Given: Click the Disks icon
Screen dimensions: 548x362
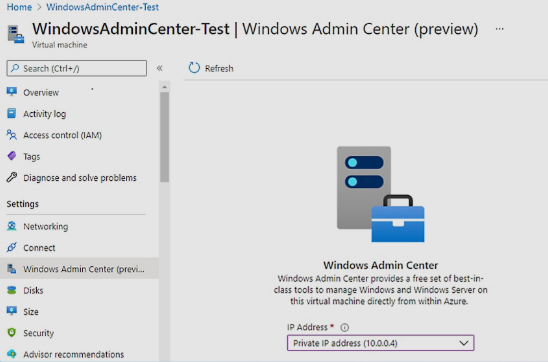Looking at the screenshot, I should tap(12, 290).
